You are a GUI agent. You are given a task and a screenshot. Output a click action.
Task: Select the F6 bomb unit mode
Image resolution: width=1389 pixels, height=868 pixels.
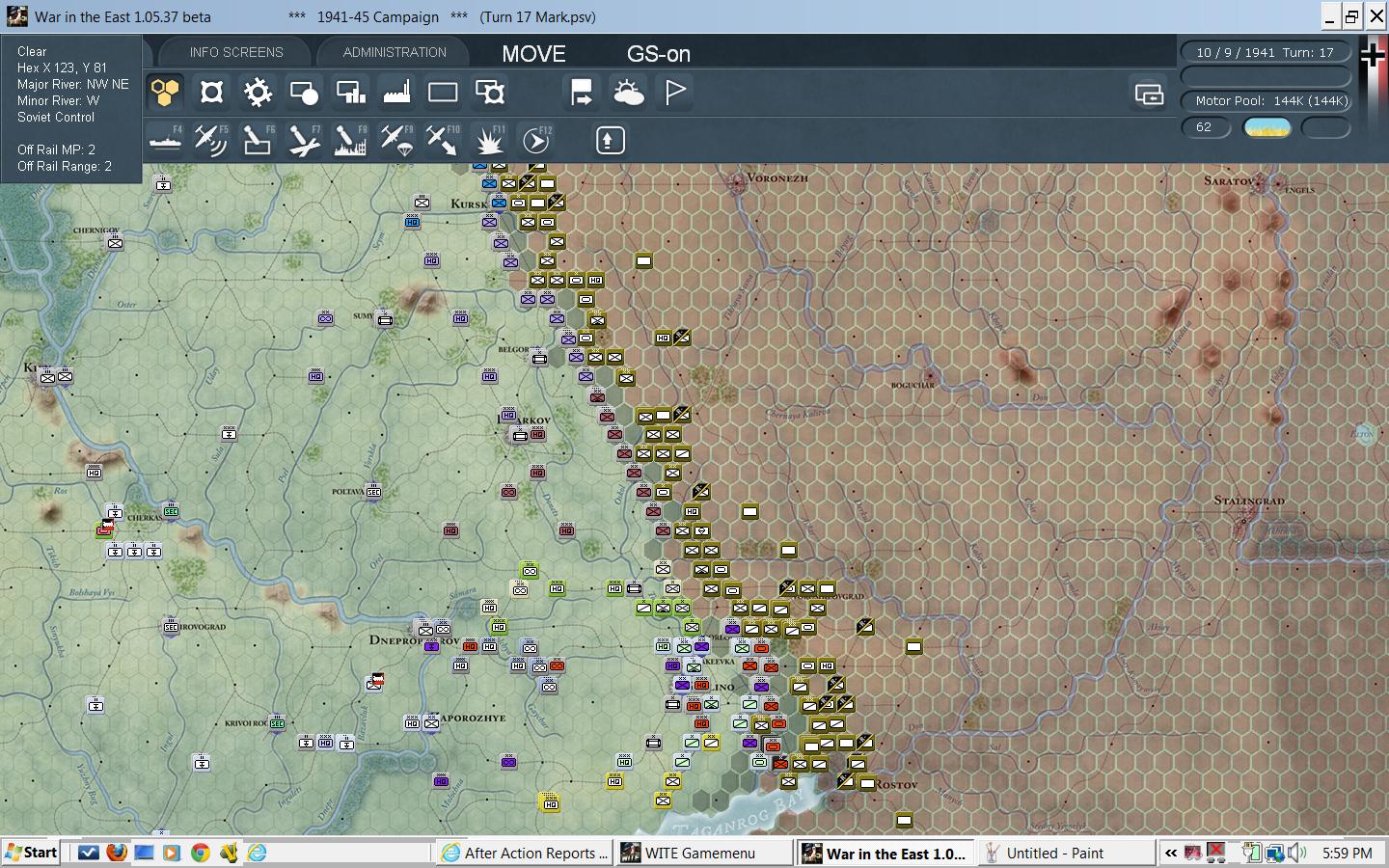tap(258, 141)
